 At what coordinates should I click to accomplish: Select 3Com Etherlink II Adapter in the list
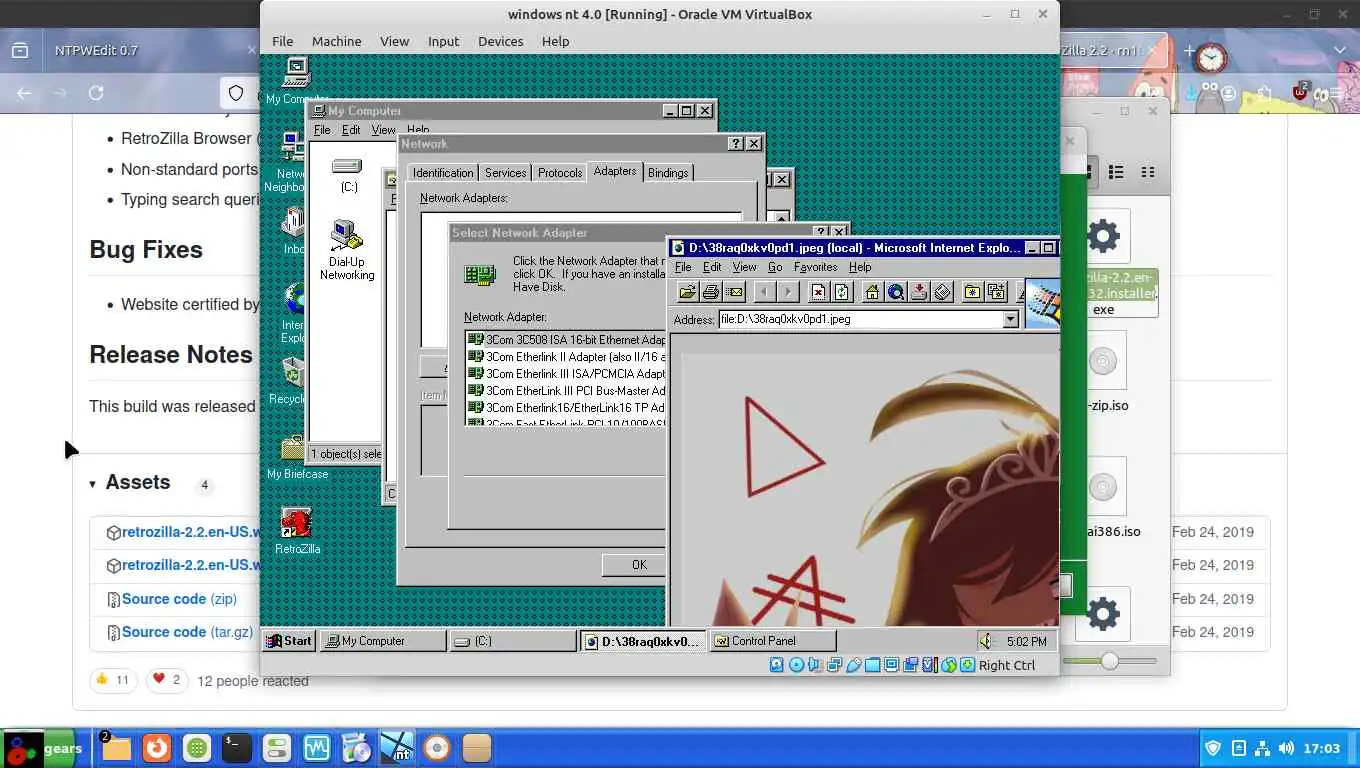click(566, 357)
